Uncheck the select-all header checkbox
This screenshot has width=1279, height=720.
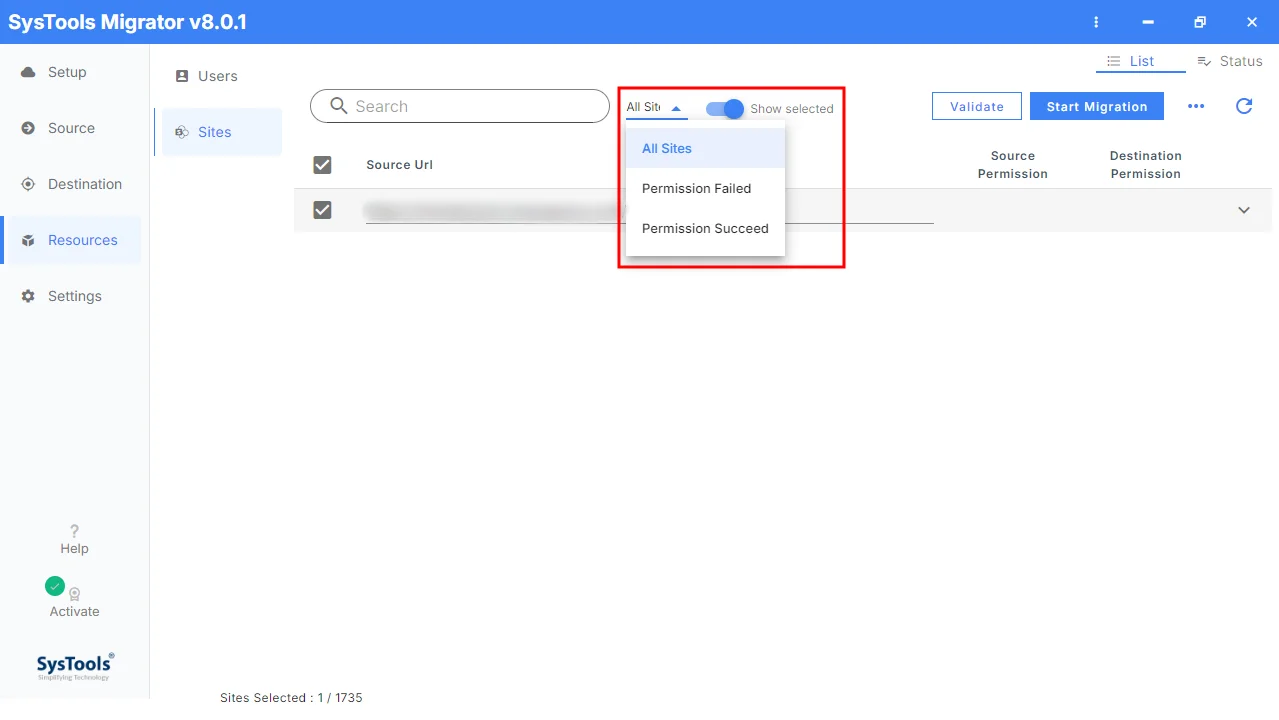click(322, 165)
